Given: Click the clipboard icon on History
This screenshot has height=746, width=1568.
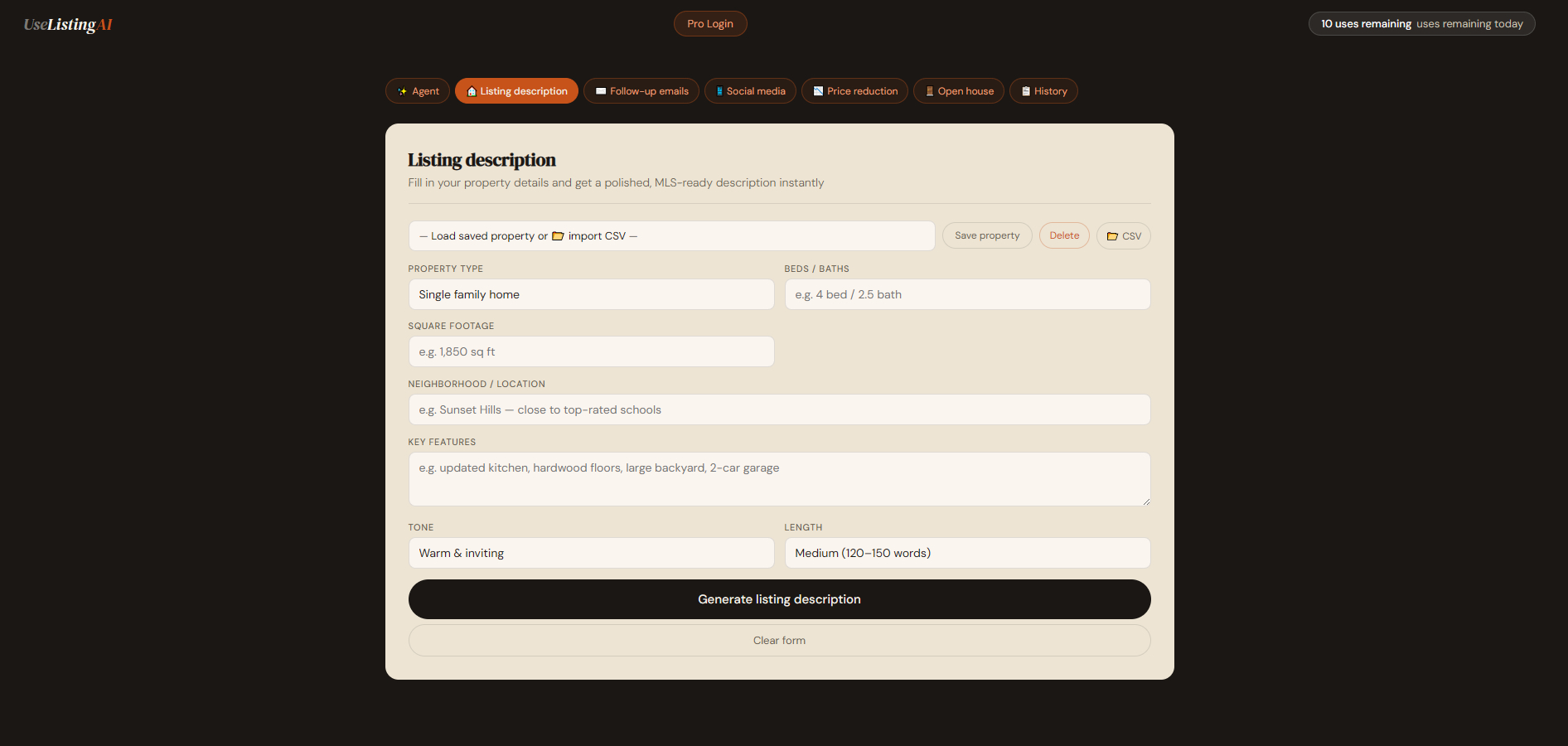Looking at the screenshot, I should 1026,91.
